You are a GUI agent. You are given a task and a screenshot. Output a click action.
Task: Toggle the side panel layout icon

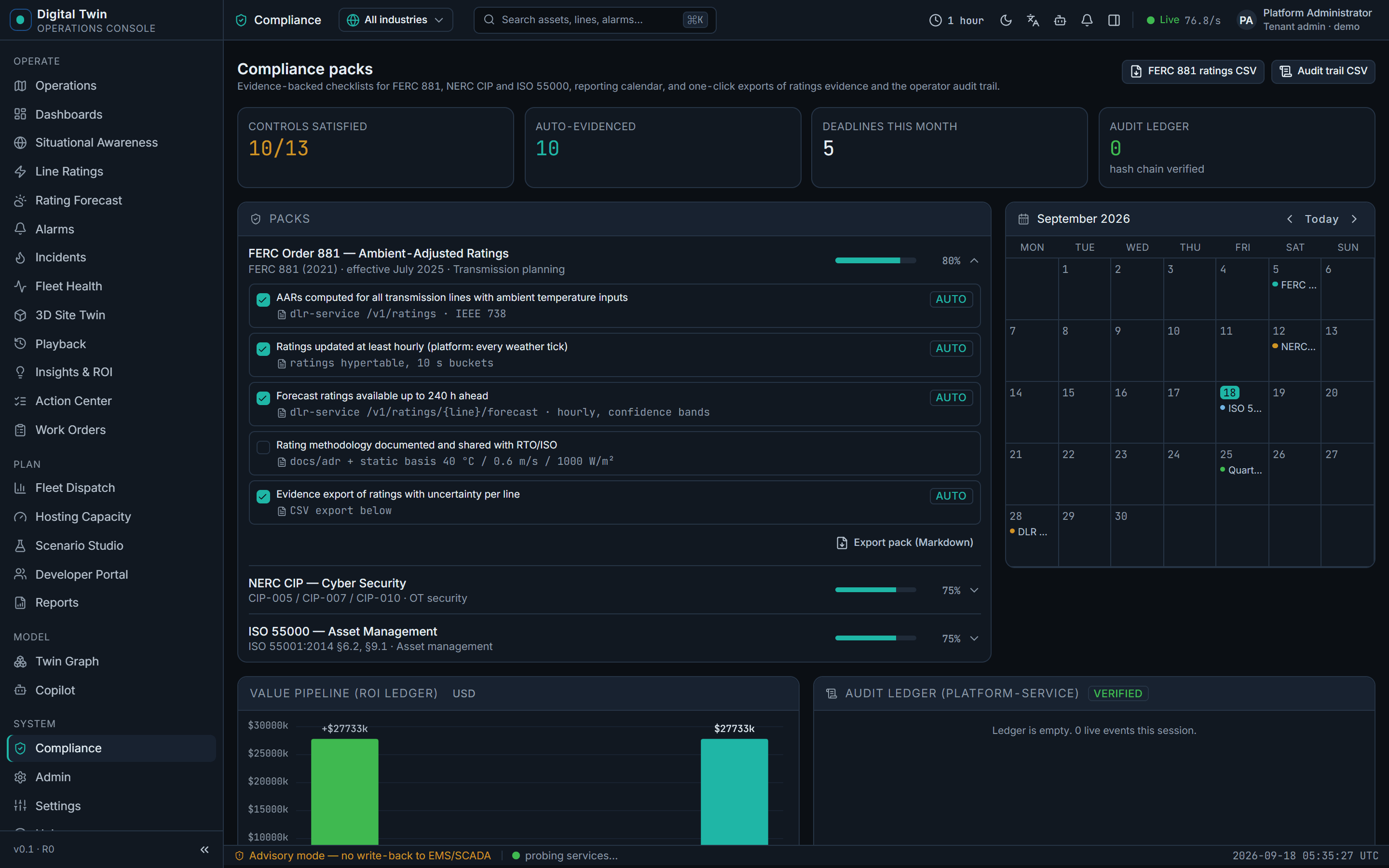tap(1114, 20)
